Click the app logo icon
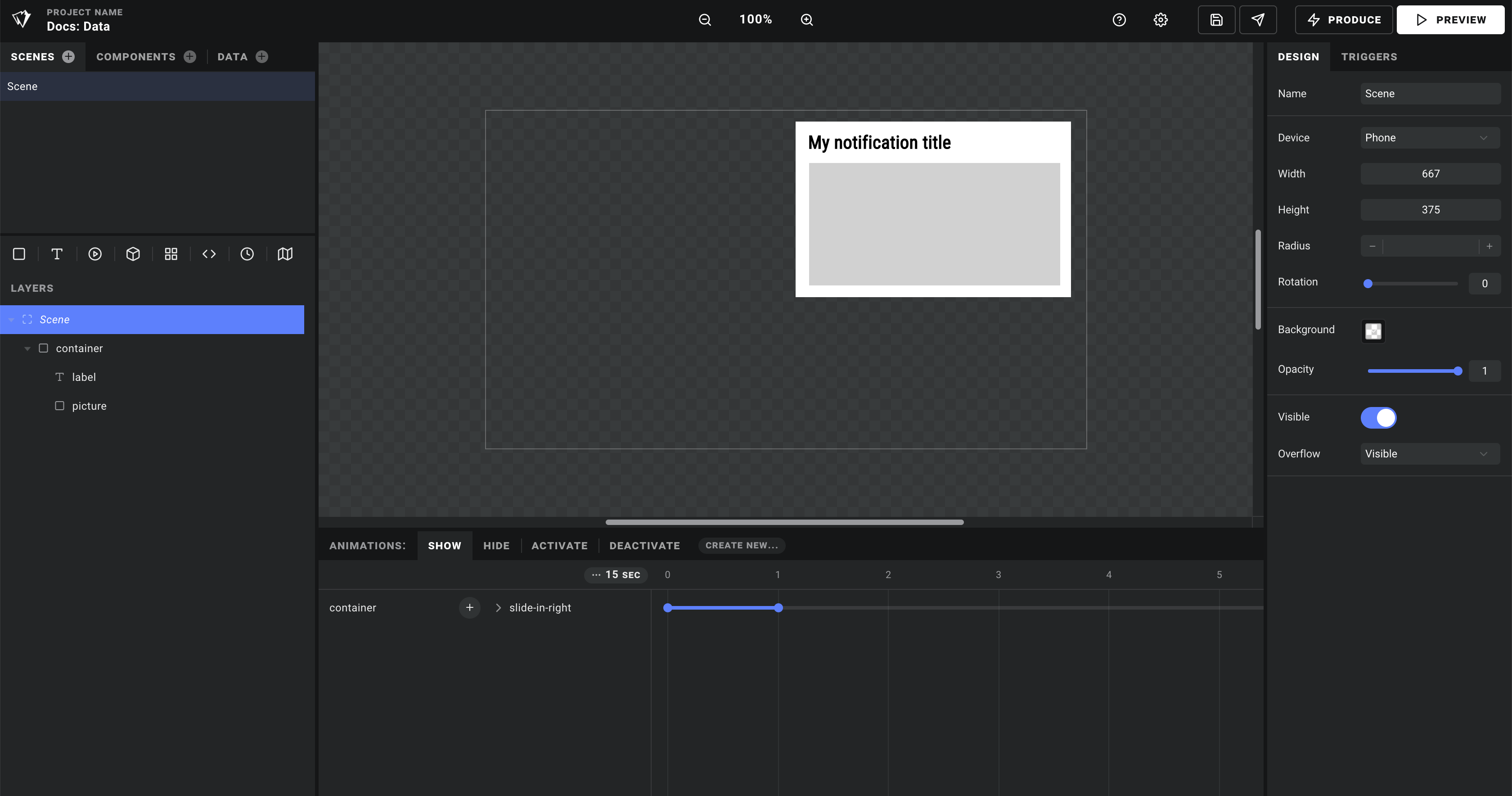The image size is (1512, 796). pyautogui.click(x=22, y=19)
